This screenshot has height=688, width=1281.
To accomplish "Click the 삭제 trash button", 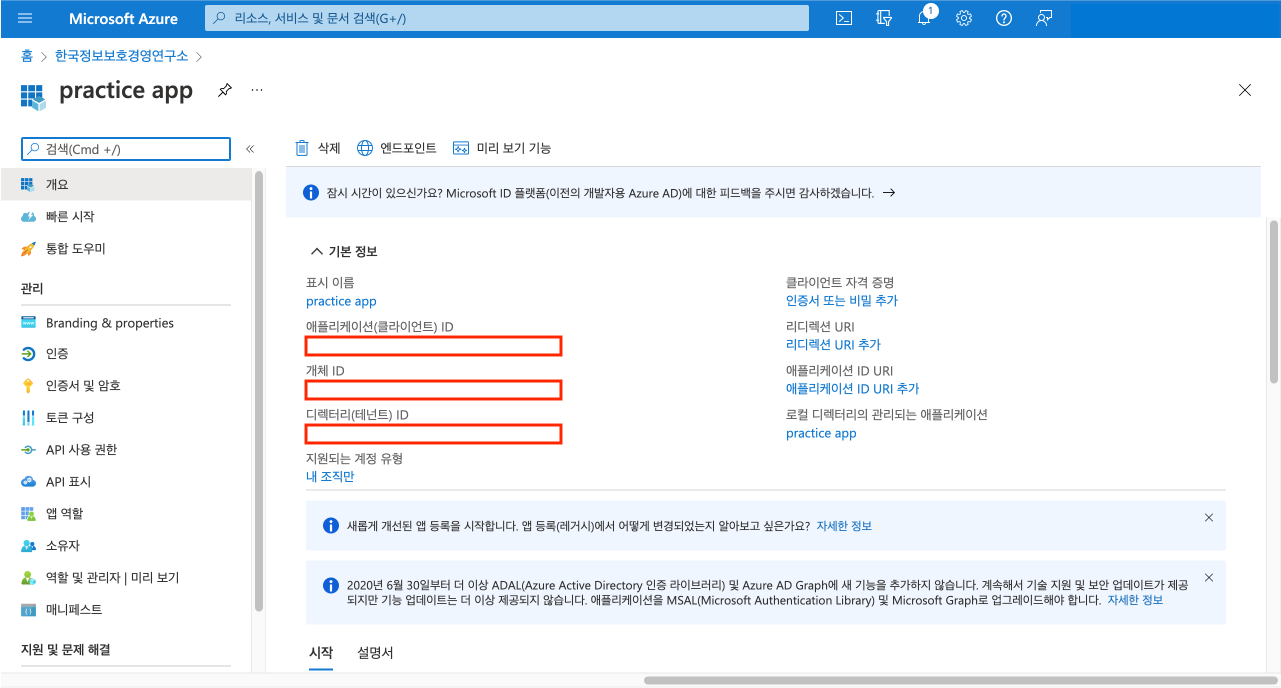I will pos(318,148).
